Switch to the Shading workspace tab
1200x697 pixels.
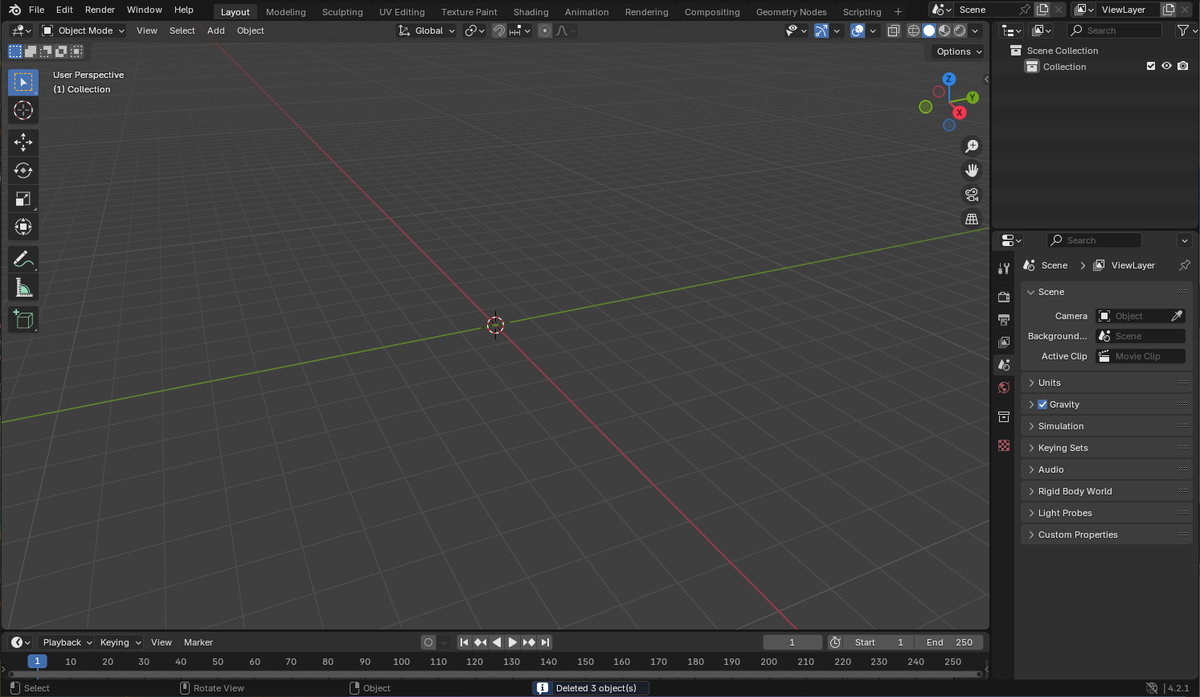point(530,12)
